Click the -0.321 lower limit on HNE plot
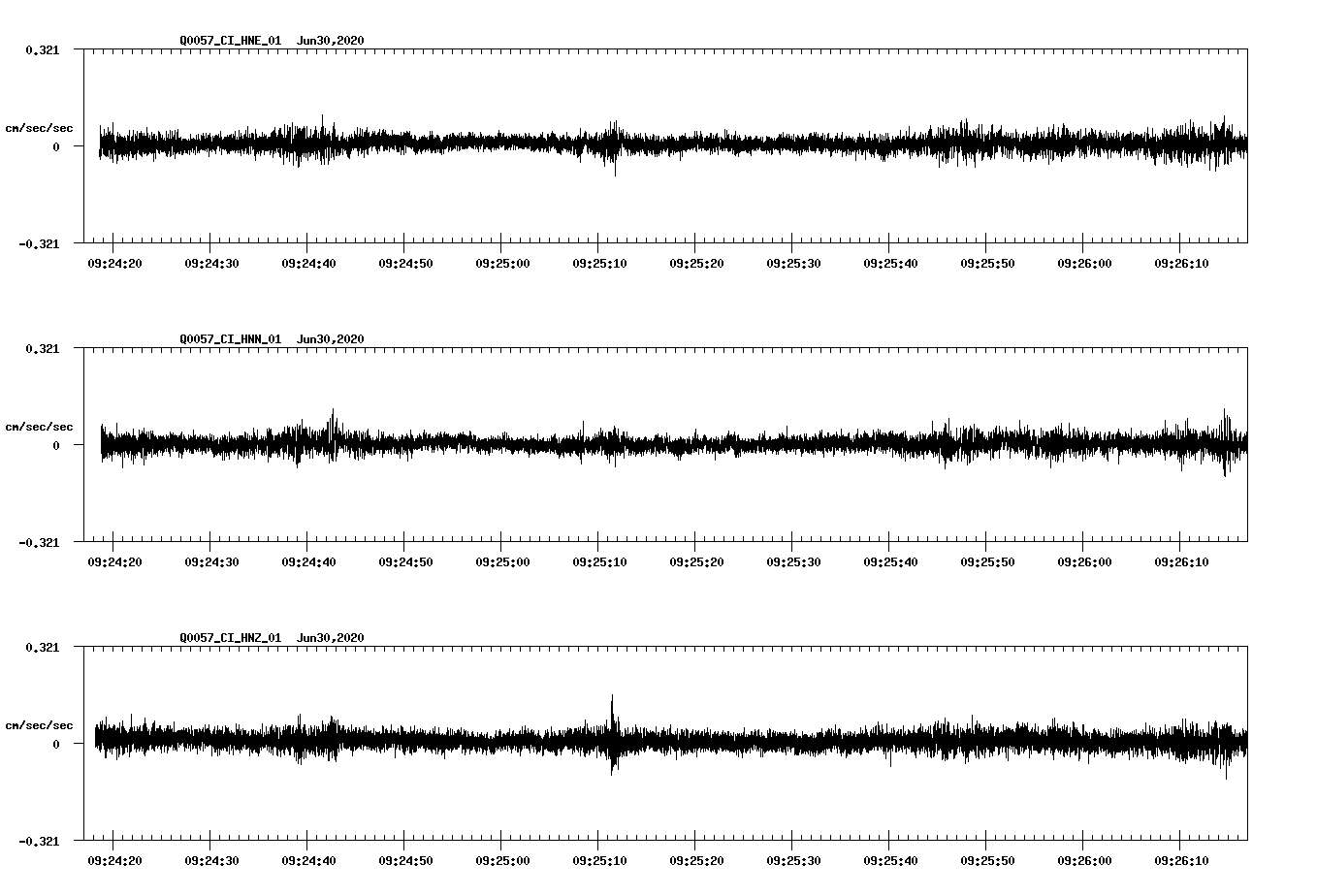Image resolution: width=1317 pixels, height=896 pixels. click(x=39, y=244)
